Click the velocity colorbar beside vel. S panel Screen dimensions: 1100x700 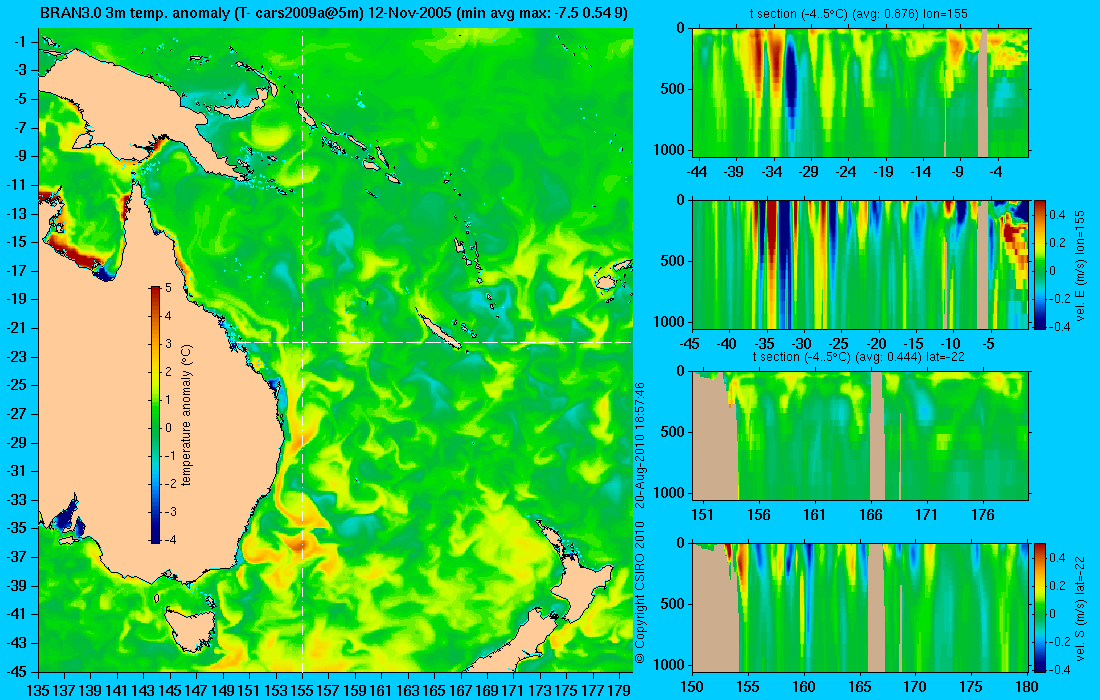point(1040,607)
